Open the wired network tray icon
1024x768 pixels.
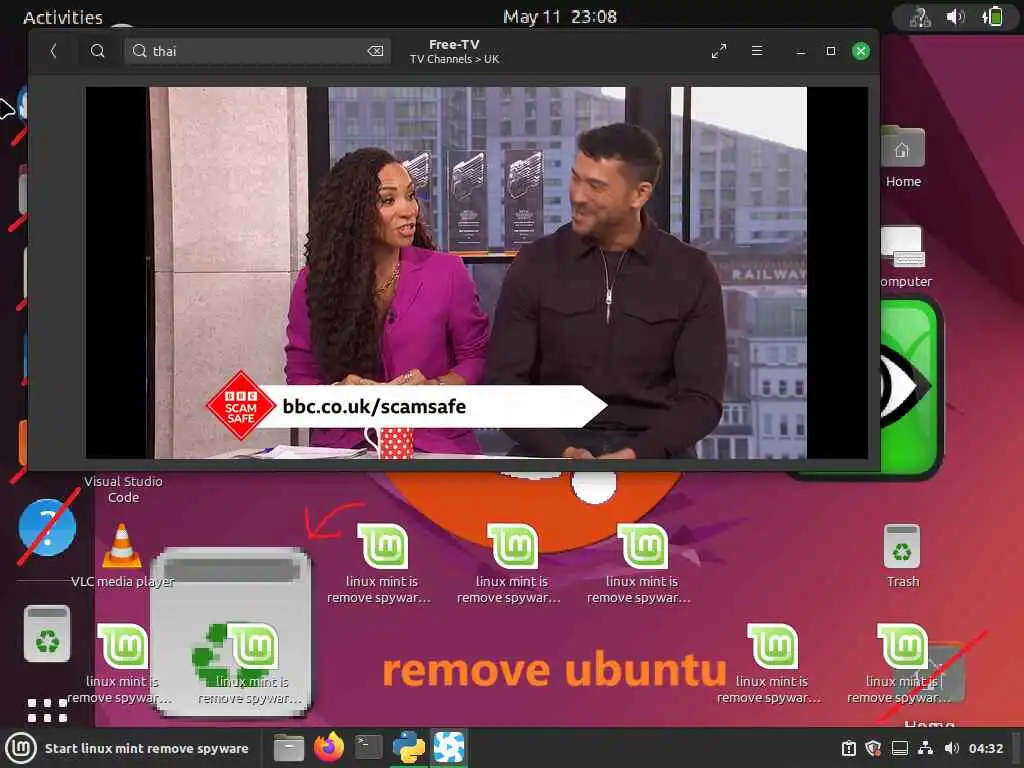(925, 748)
